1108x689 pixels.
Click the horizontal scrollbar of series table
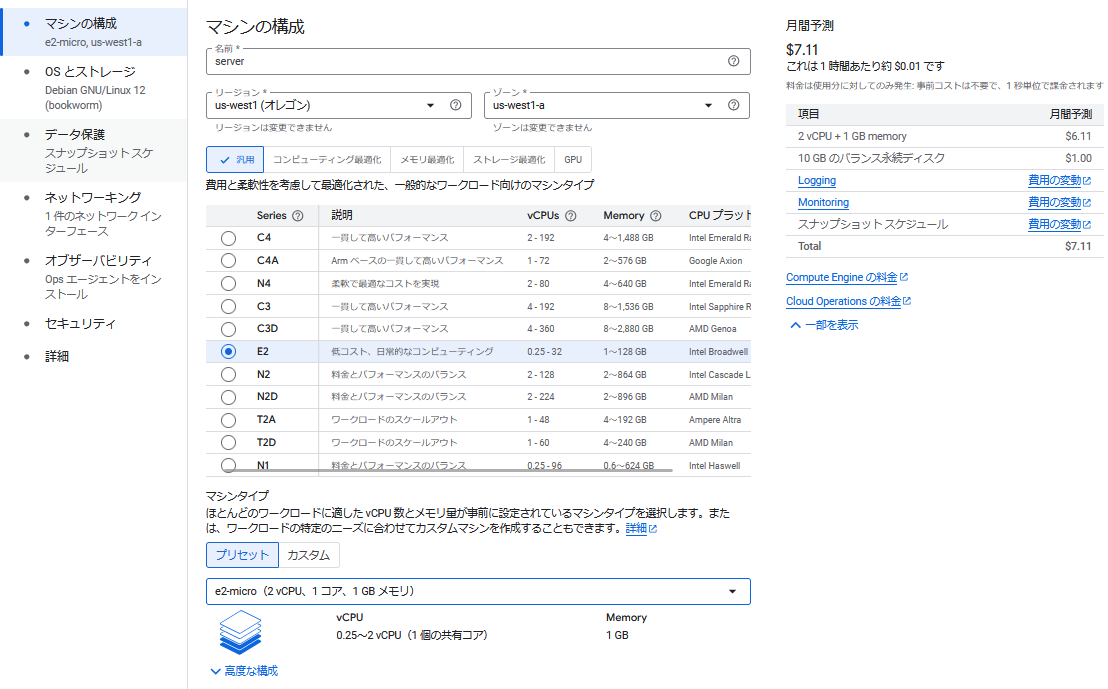450,470
